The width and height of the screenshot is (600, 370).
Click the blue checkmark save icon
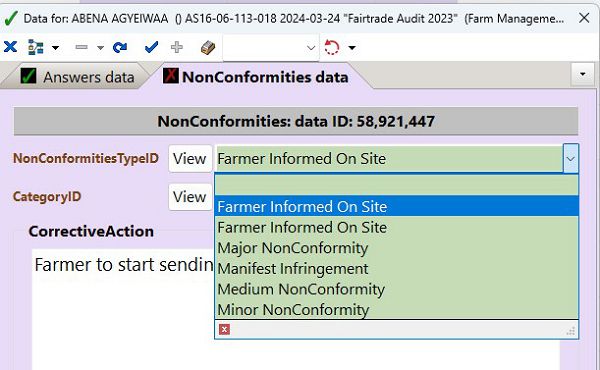click(152, 47)
